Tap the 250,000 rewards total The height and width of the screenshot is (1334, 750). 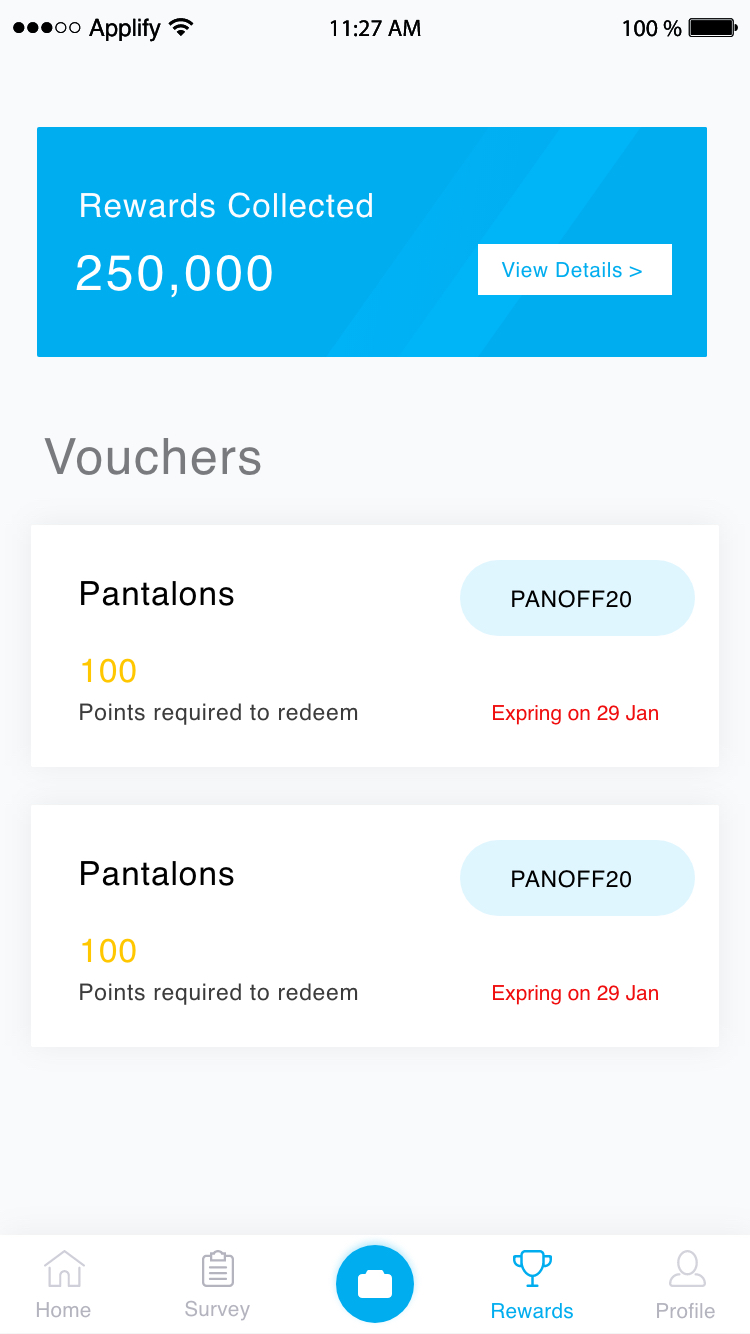(x=175, y=274)
